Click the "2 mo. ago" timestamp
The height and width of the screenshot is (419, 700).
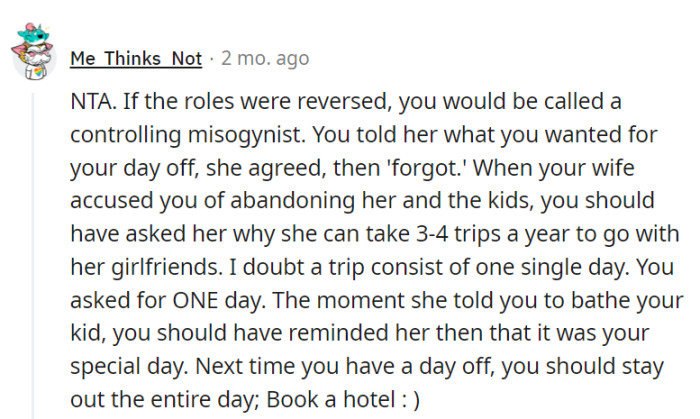(x=263, y=58)
